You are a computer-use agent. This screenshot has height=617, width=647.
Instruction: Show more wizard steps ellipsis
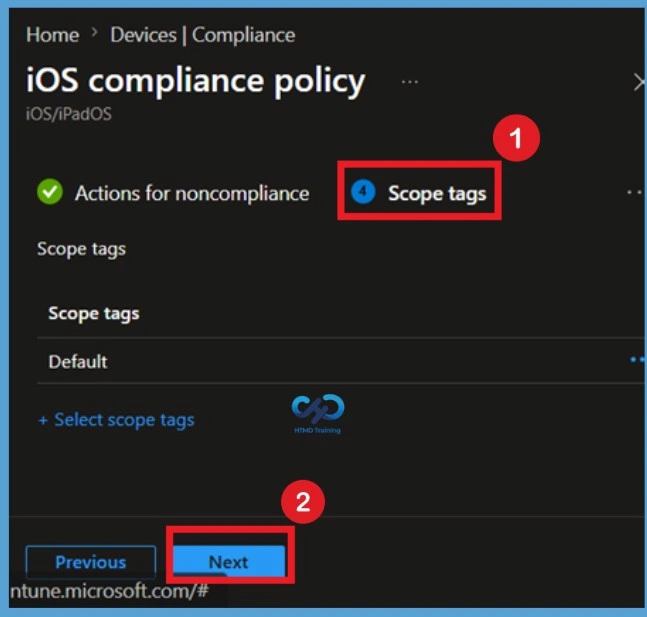point(635,192)
